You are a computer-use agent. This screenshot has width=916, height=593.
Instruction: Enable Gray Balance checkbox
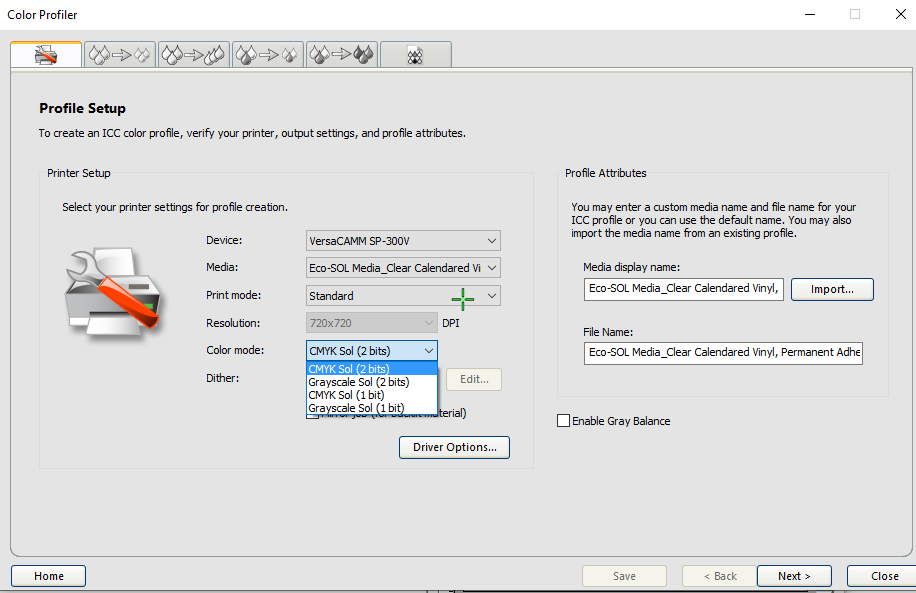563,421
